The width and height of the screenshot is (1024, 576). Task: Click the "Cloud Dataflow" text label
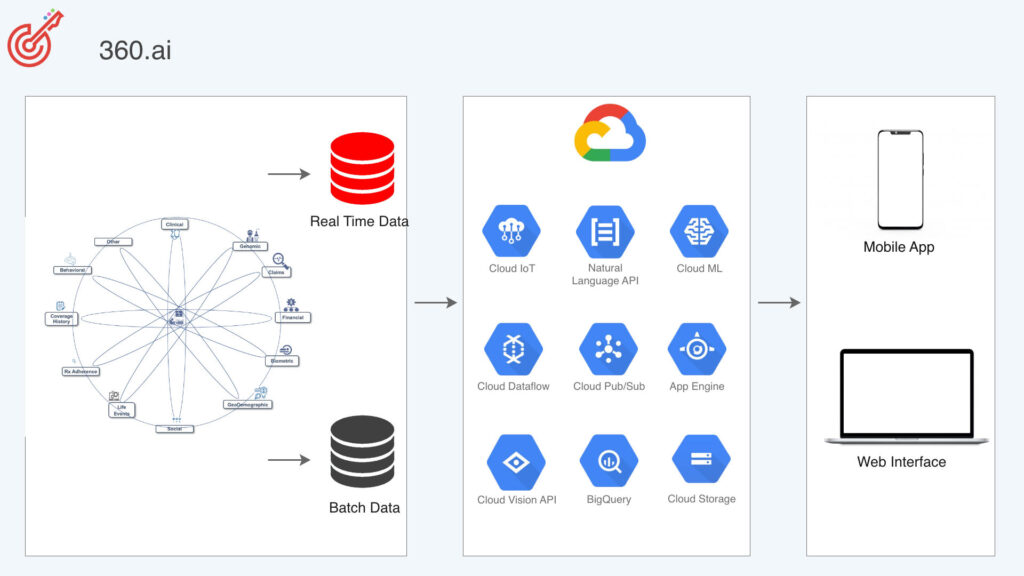[513, 387]
